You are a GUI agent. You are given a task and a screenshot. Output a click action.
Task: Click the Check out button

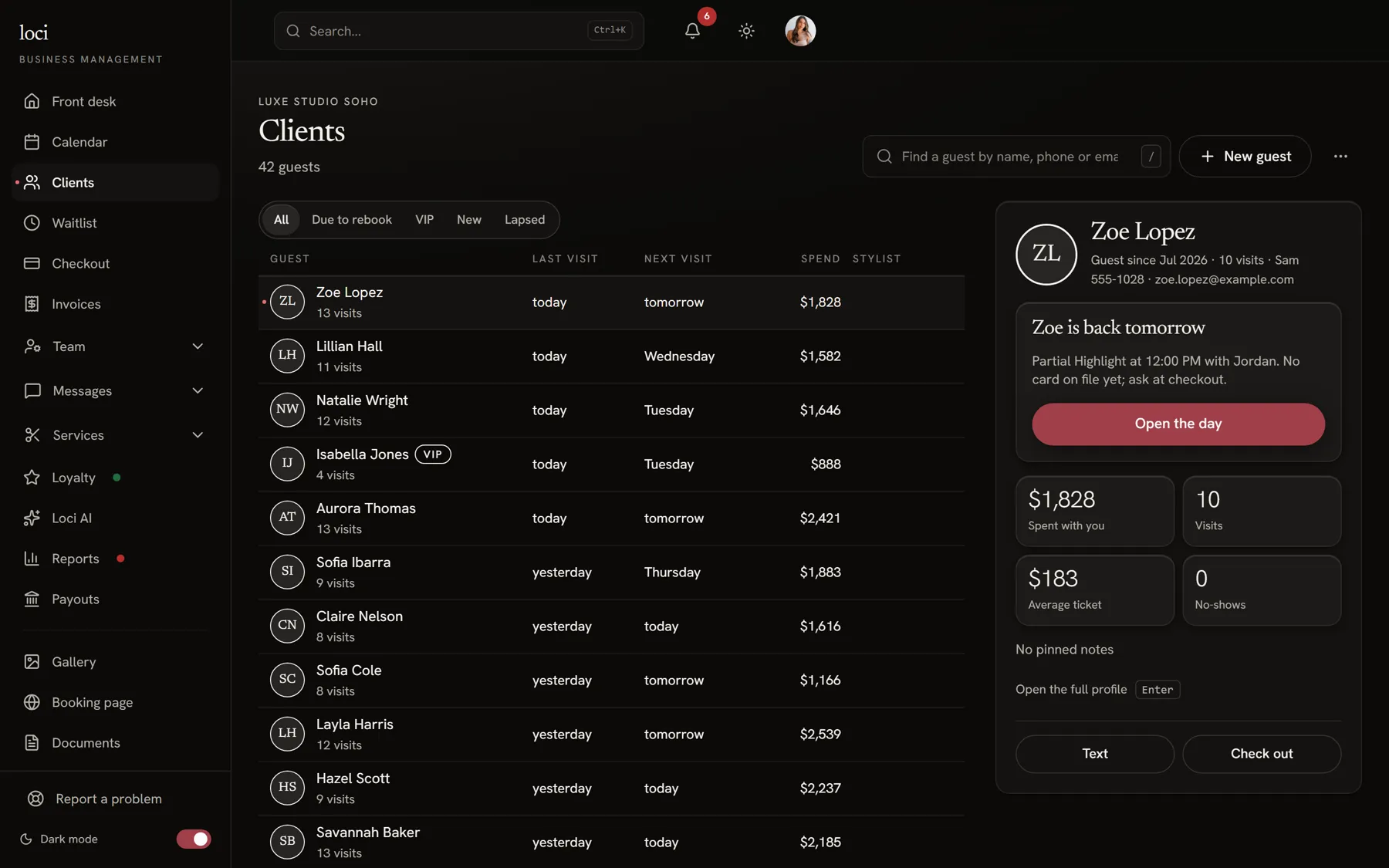point(1261,754)
